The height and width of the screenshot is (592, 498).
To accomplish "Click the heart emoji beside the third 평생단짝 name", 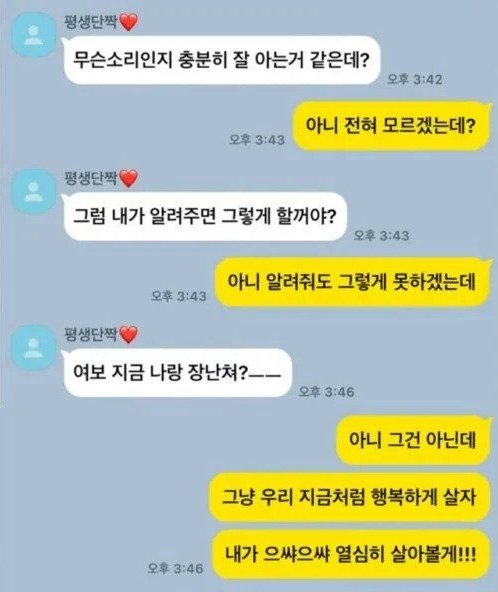I will coord(128,335).
